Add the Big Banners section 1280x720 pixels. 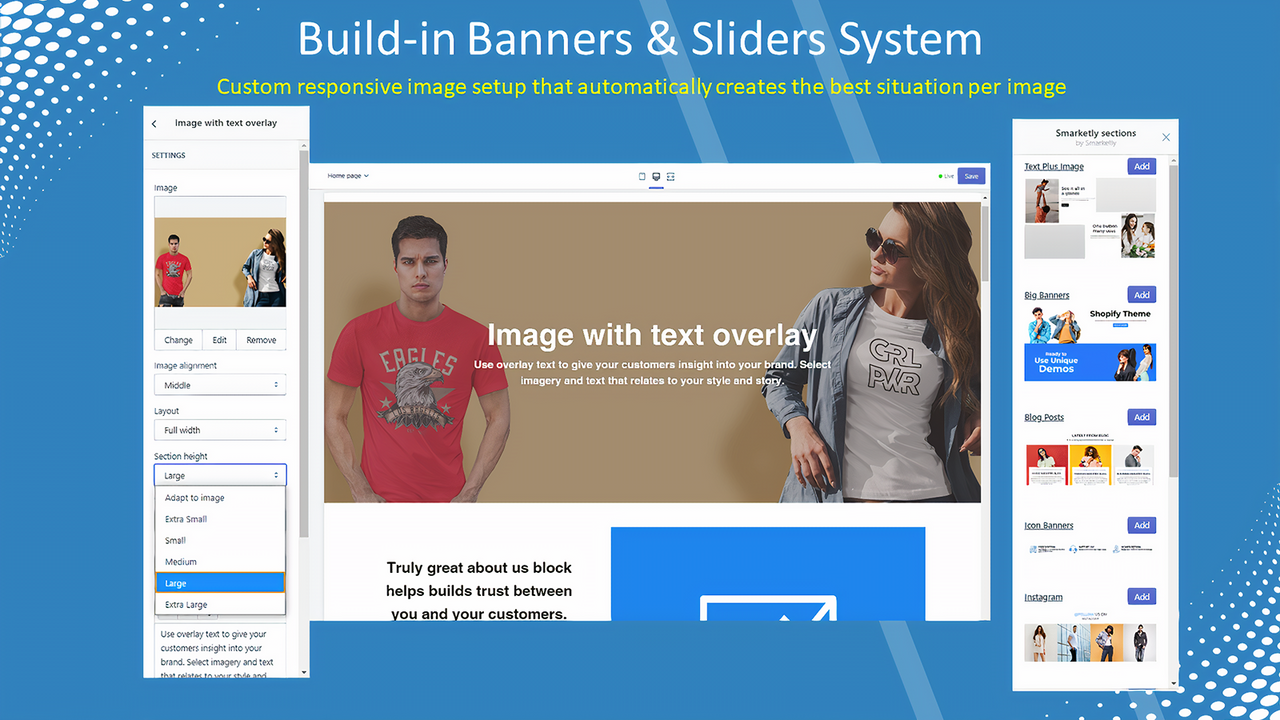click(1141, 294)
